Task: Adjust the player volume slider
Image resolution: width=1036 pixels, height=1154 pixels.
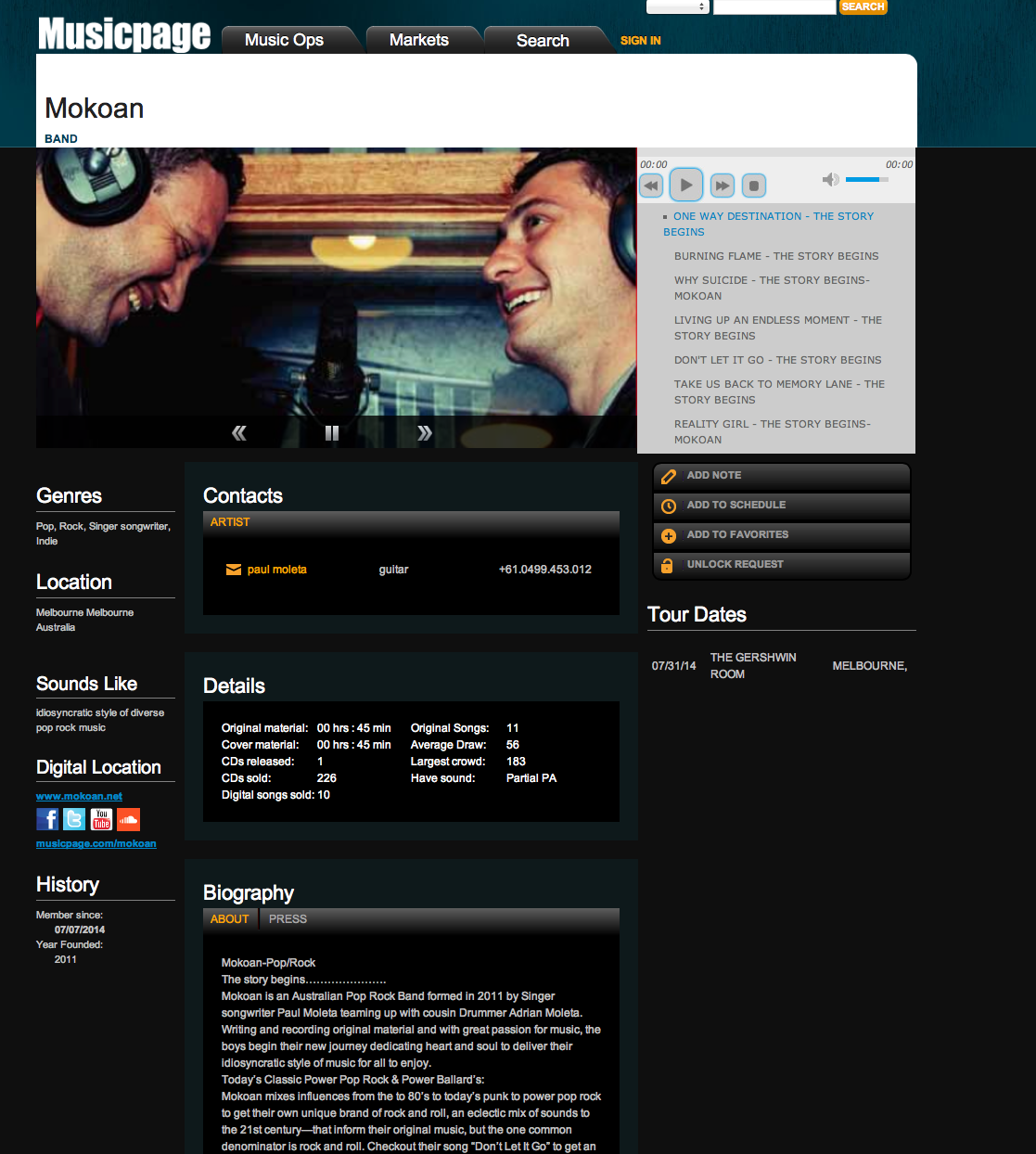Action: coord(866,179)
